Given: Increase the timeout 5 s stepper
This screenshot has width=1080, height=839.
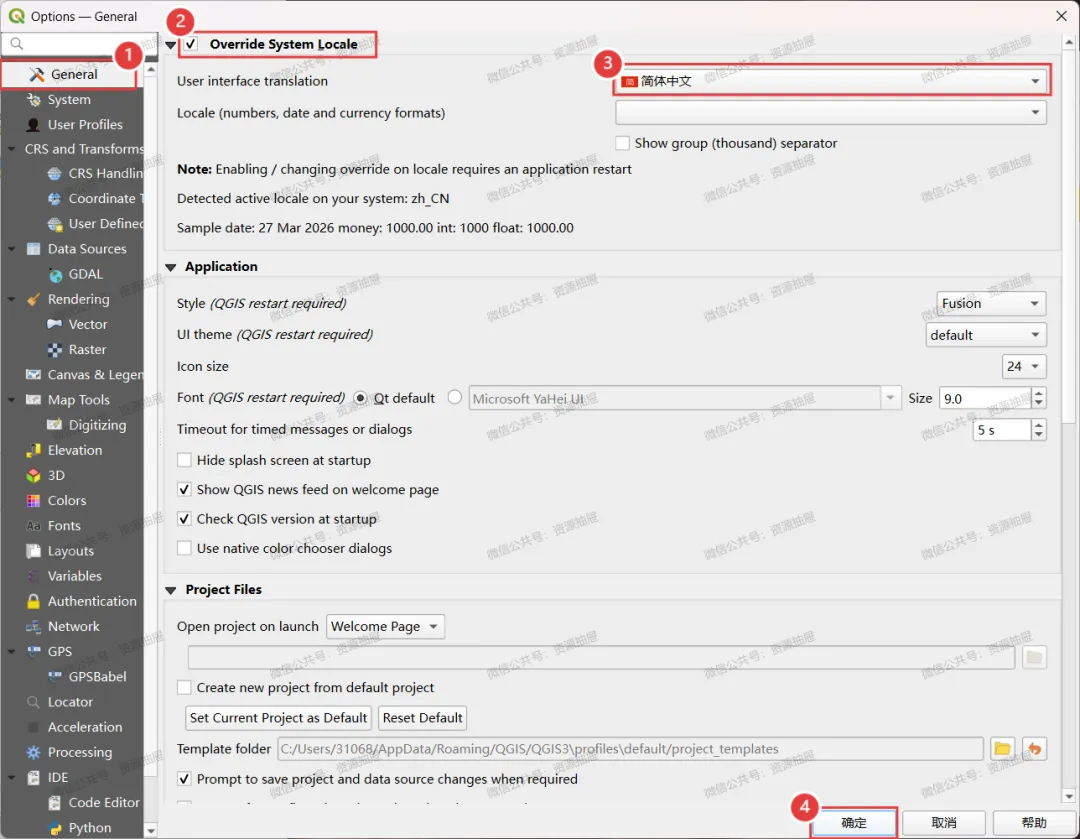Looking at the screenshot, I should pyautogui.click(x=1039, y=425).
